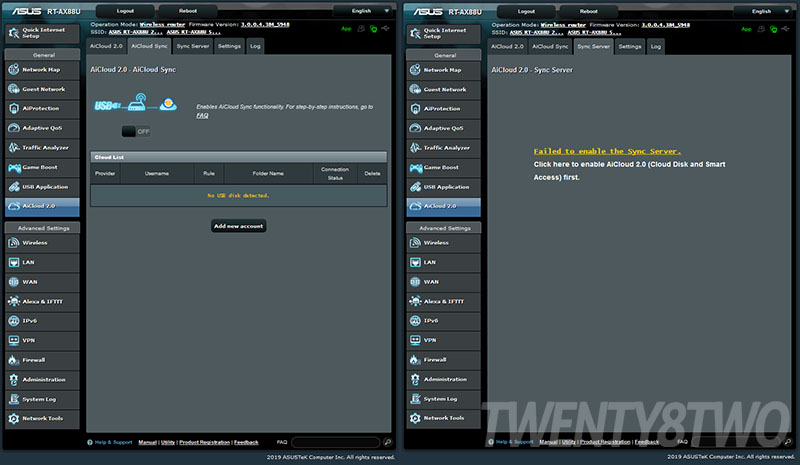Click 'Failed to enable the Sync Server' link

click(x=607, y=151)
